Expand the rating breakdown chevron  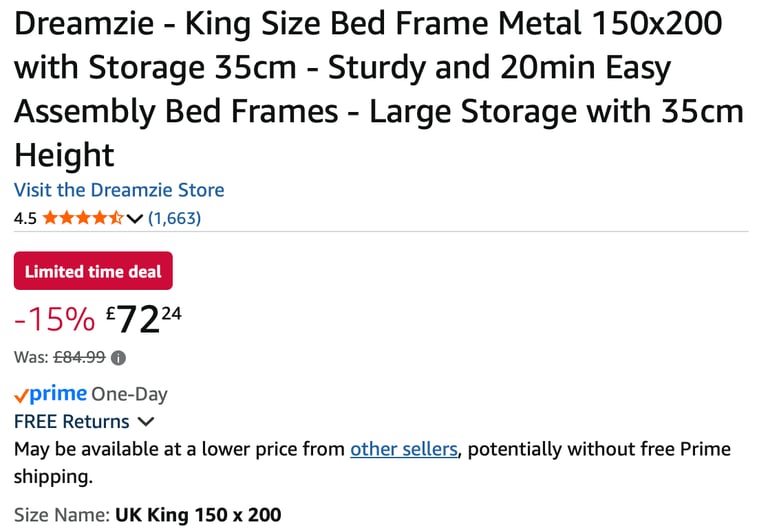134,218
